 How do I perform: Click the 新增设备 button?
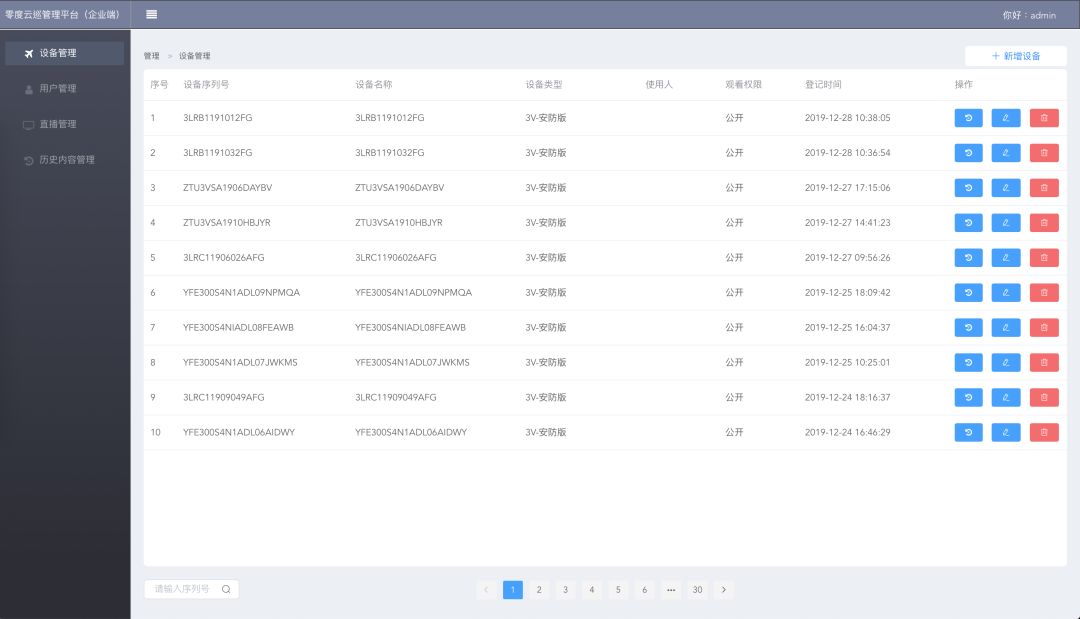(1015, 56)
